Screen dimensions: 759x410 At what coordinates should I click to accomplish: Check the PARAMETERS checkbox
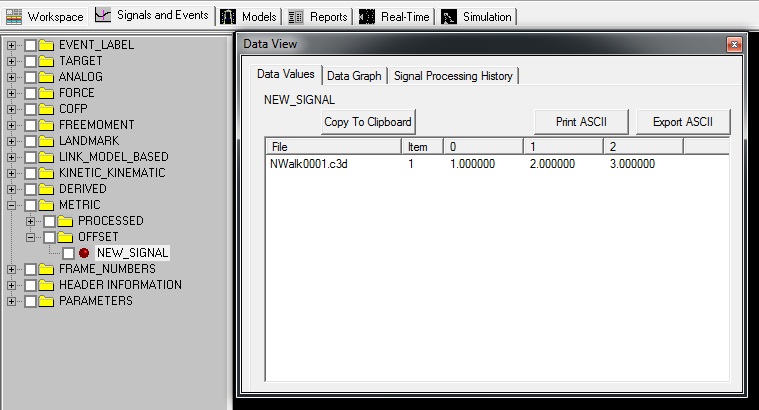click(30, 301)
